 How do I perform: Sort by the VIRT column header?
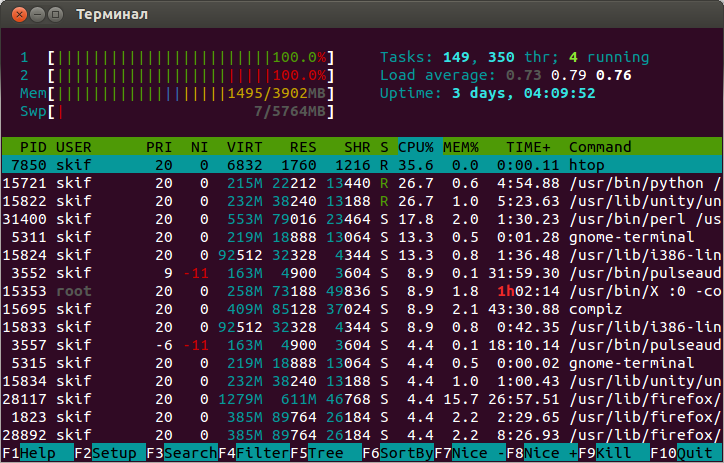click(x=245, y=147)
